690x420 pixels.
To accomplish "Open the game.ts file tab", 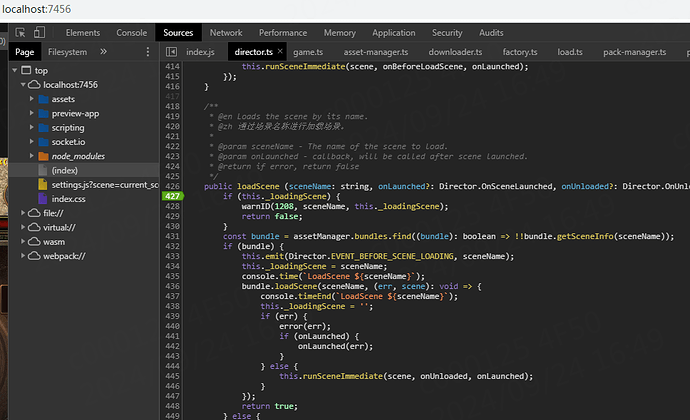I will coord(308,52).
